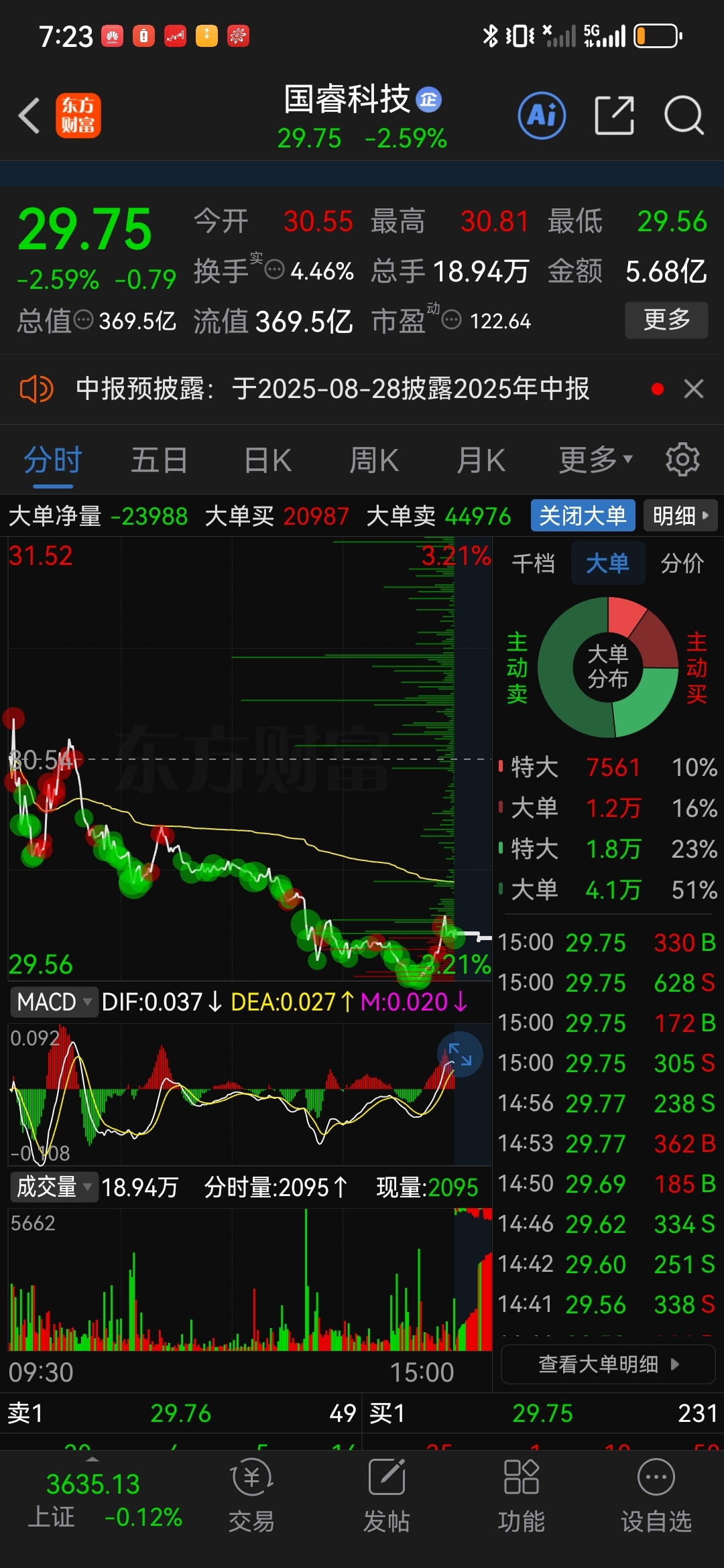The height and width of the screenshot is (1568, 724).
Task: Tap the 14:46 29.62 334 S trade row
Action: 607,1224
